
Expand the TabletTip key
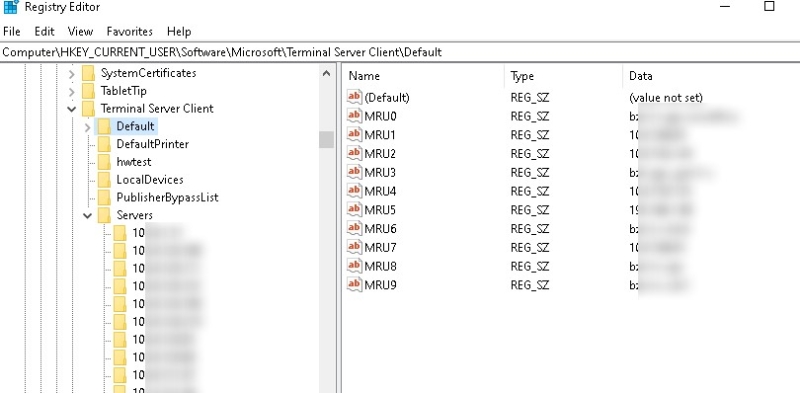point(71,91)
